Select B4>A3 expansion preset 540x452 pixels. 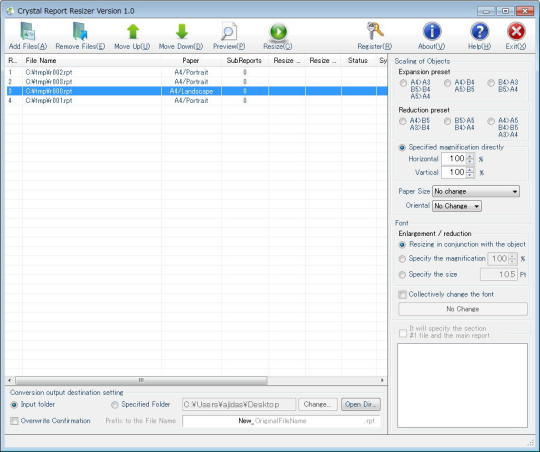point(491,83)
